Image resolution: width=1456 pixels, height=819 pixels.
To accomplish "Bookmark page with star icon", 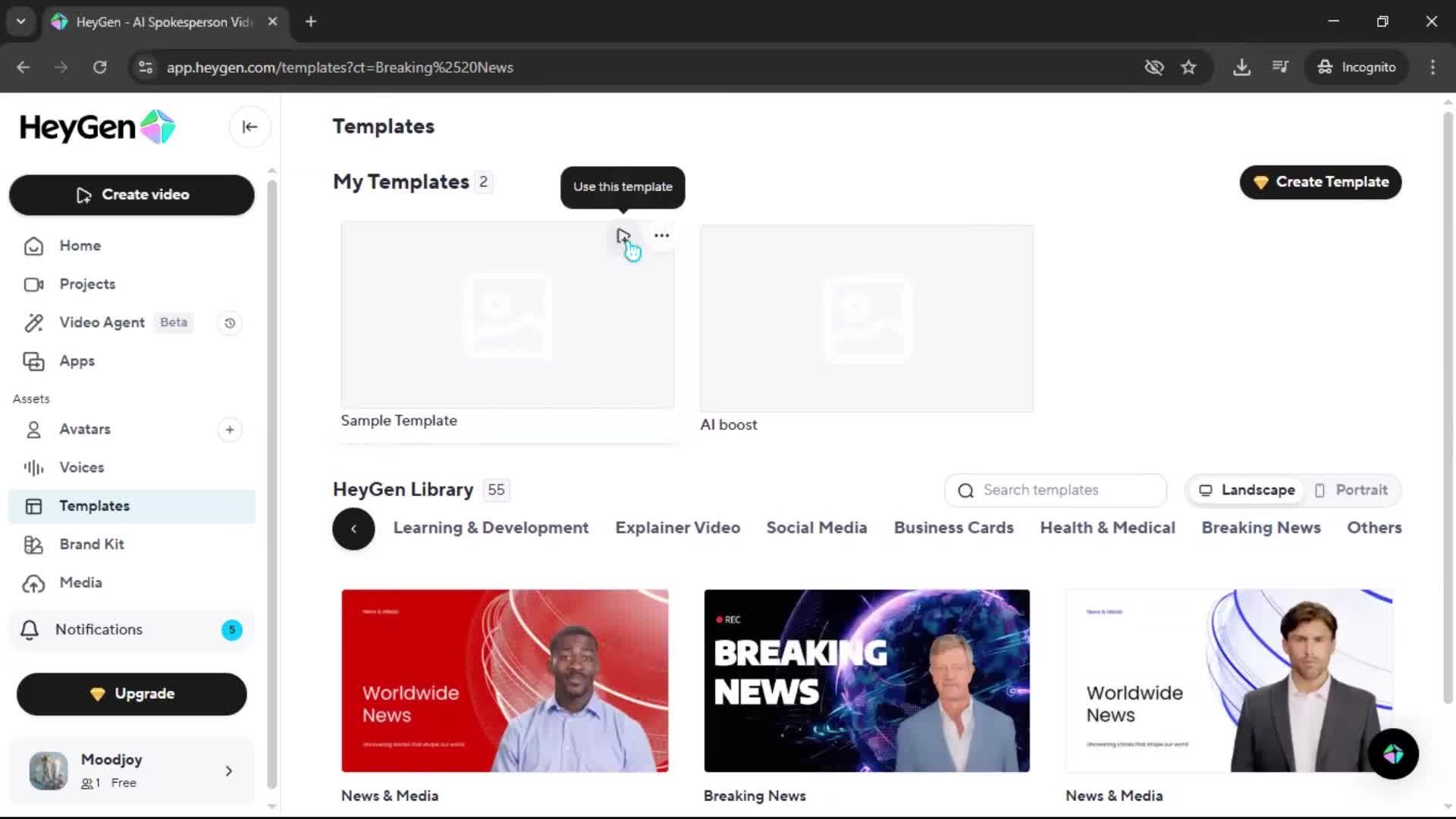I will point(1188,67).
